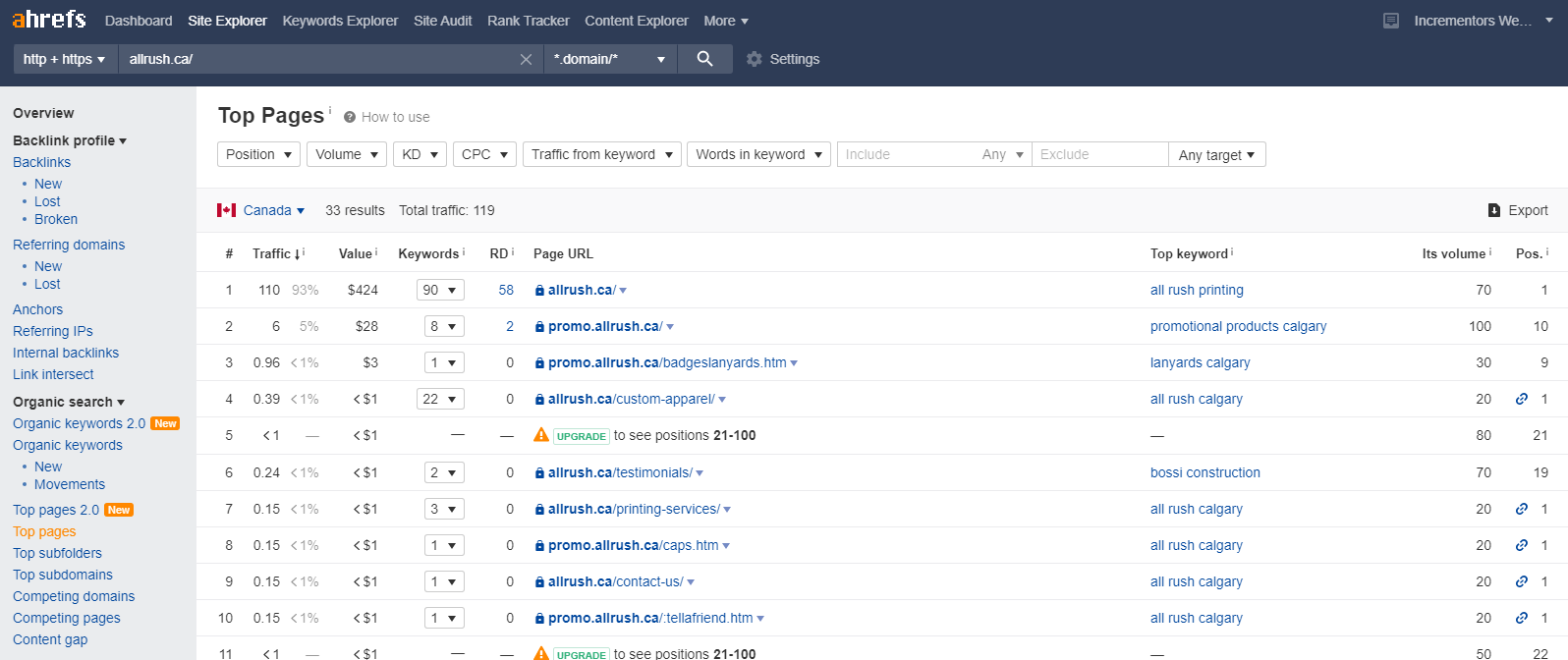Click the Top keyword column info icon
The height and width of the screenshot is (660, 1568).
[x=1232, y=251]
